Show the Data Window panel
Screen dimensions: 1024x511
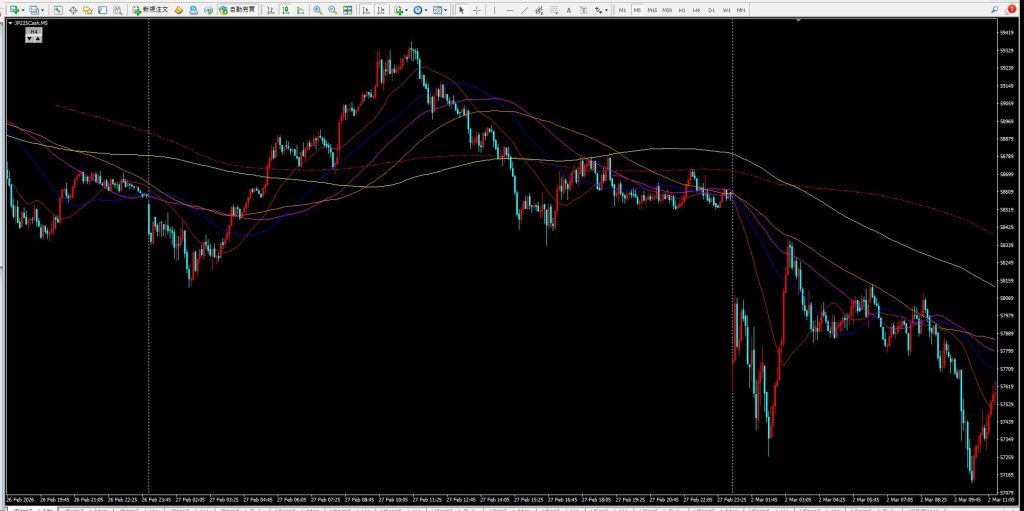click(74, 9)
